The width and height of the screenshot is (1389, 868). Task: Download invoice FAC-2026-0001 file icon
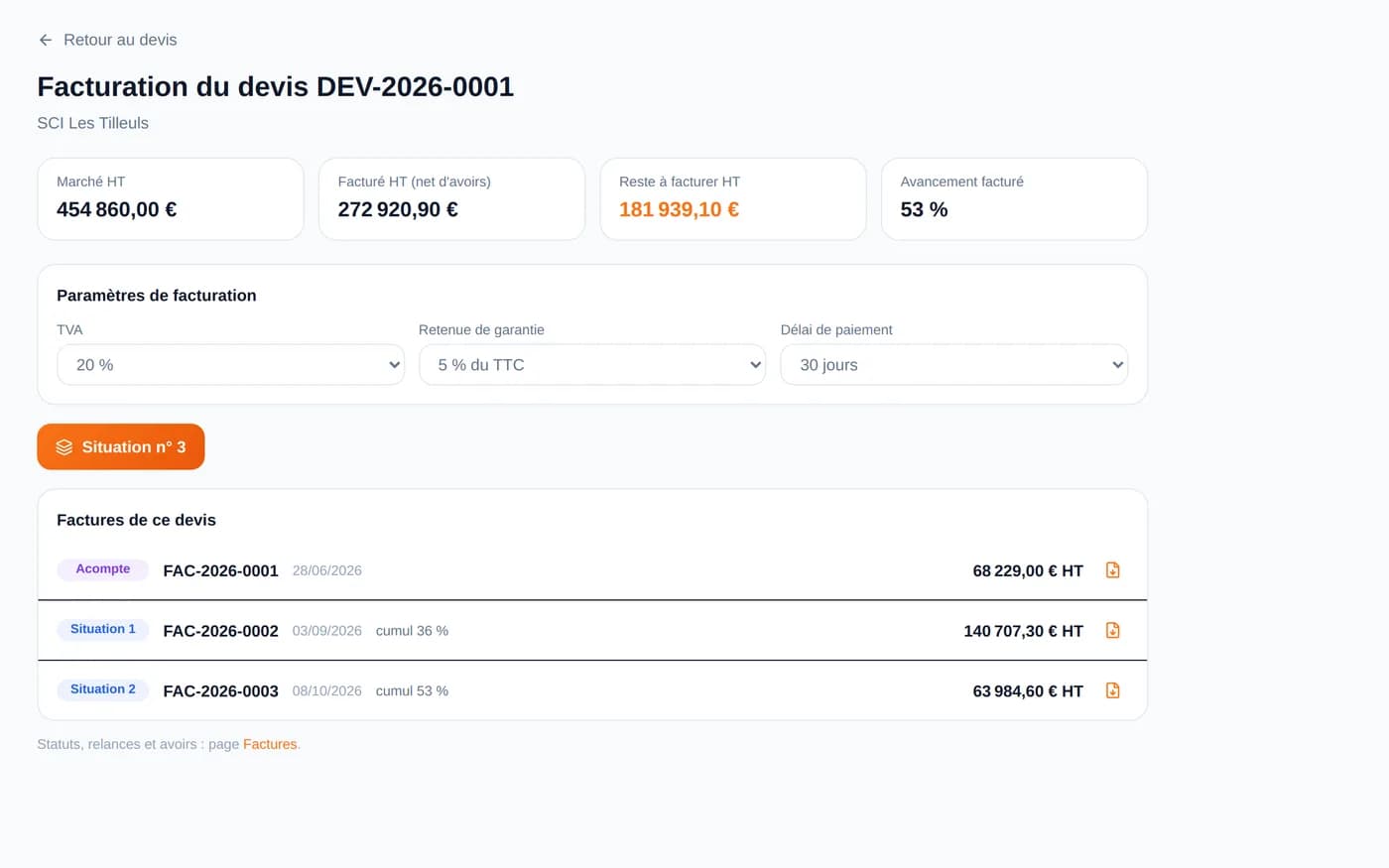pyautogui.click(x=1112, y=570)
